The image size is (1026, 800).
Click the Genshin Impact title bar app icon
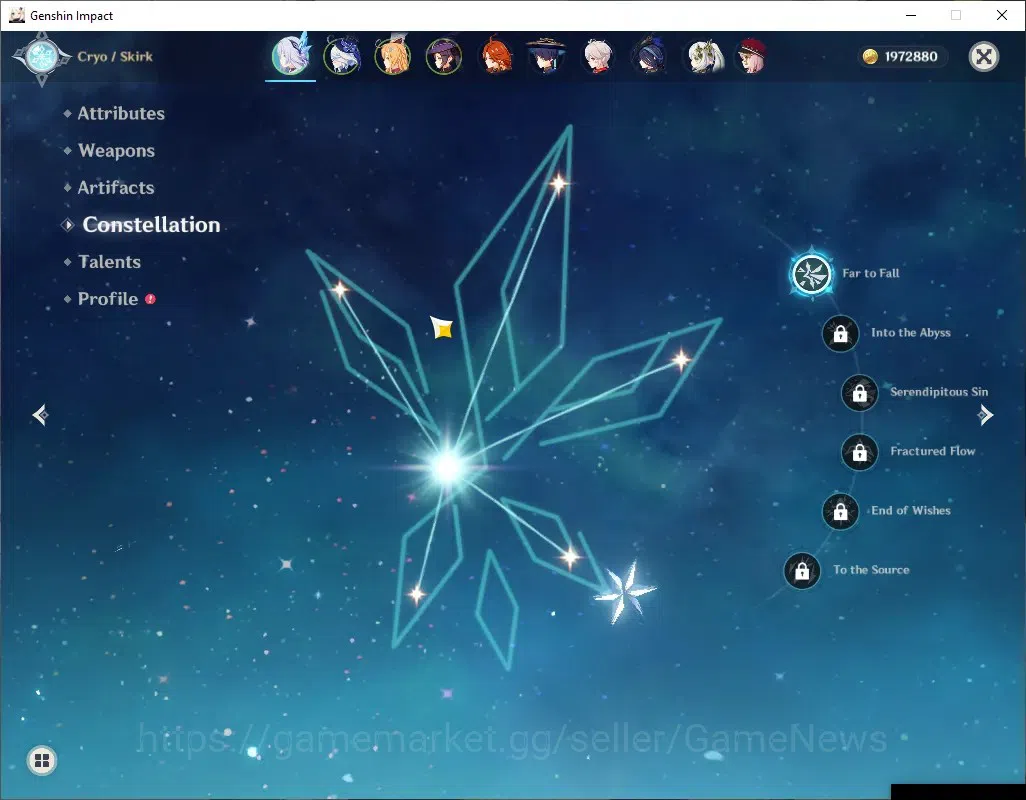pyautogui.click(x=17, y=15)
